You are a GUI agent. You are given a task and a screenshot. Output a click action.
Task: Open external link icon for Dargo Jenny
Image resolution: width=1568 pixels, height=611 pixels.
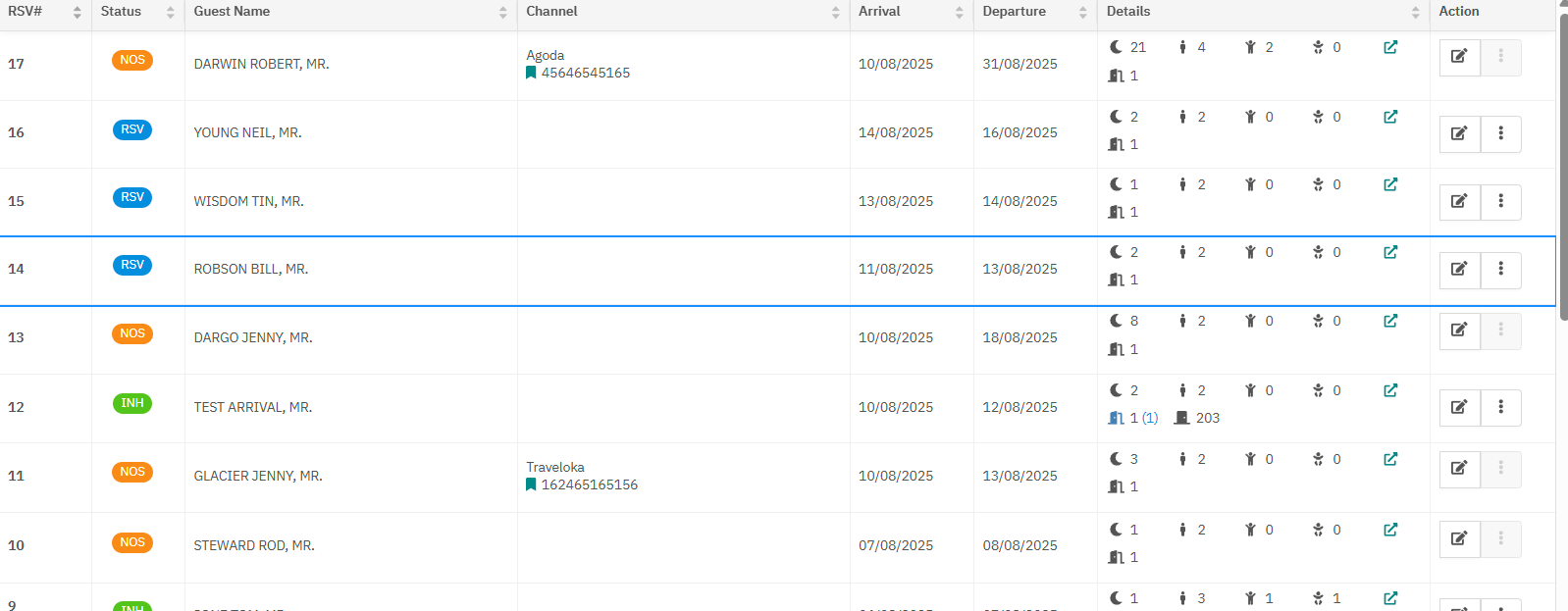1389,321
